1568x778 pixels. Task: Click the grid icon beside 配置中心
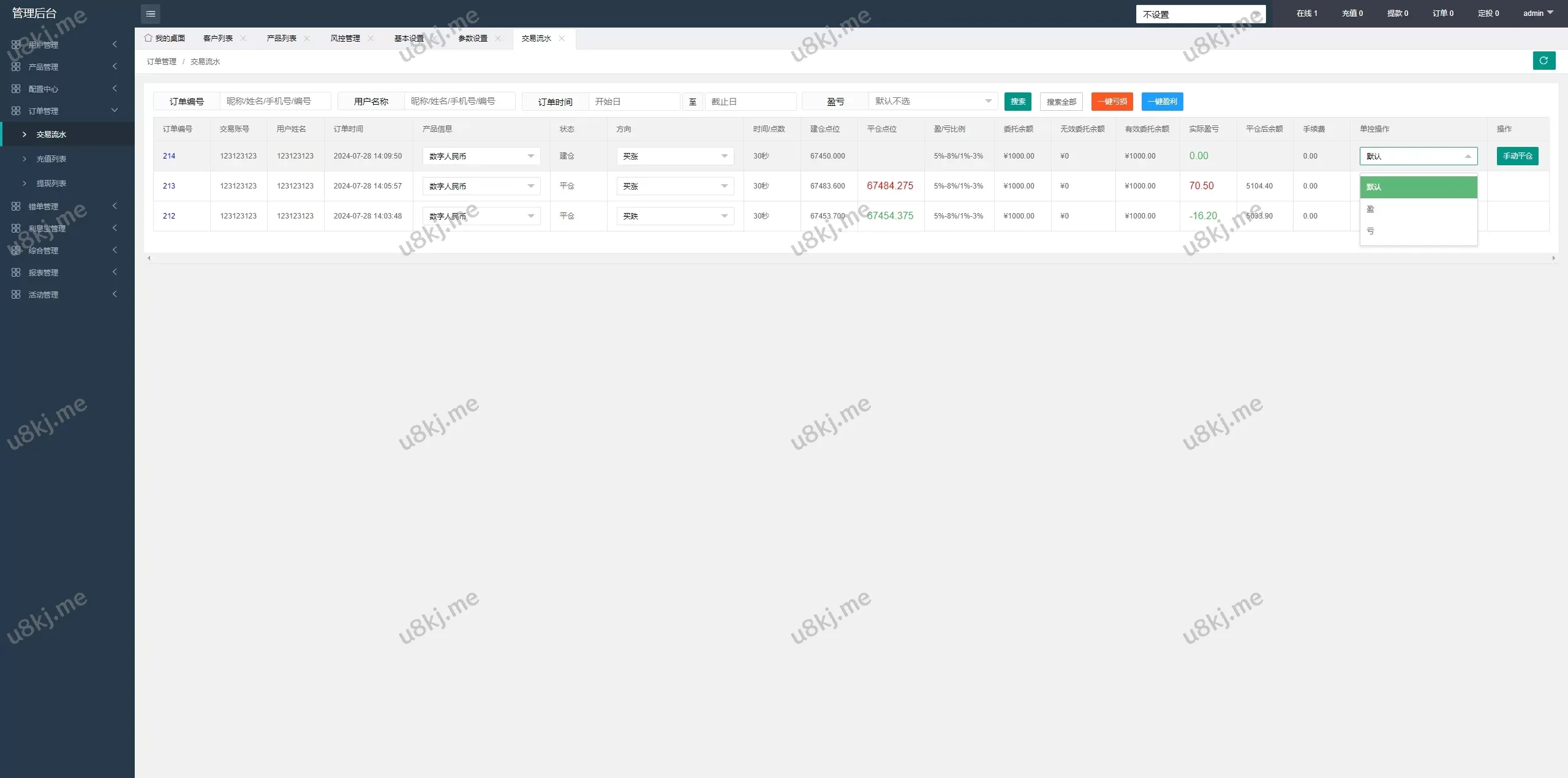coord(16,89)
